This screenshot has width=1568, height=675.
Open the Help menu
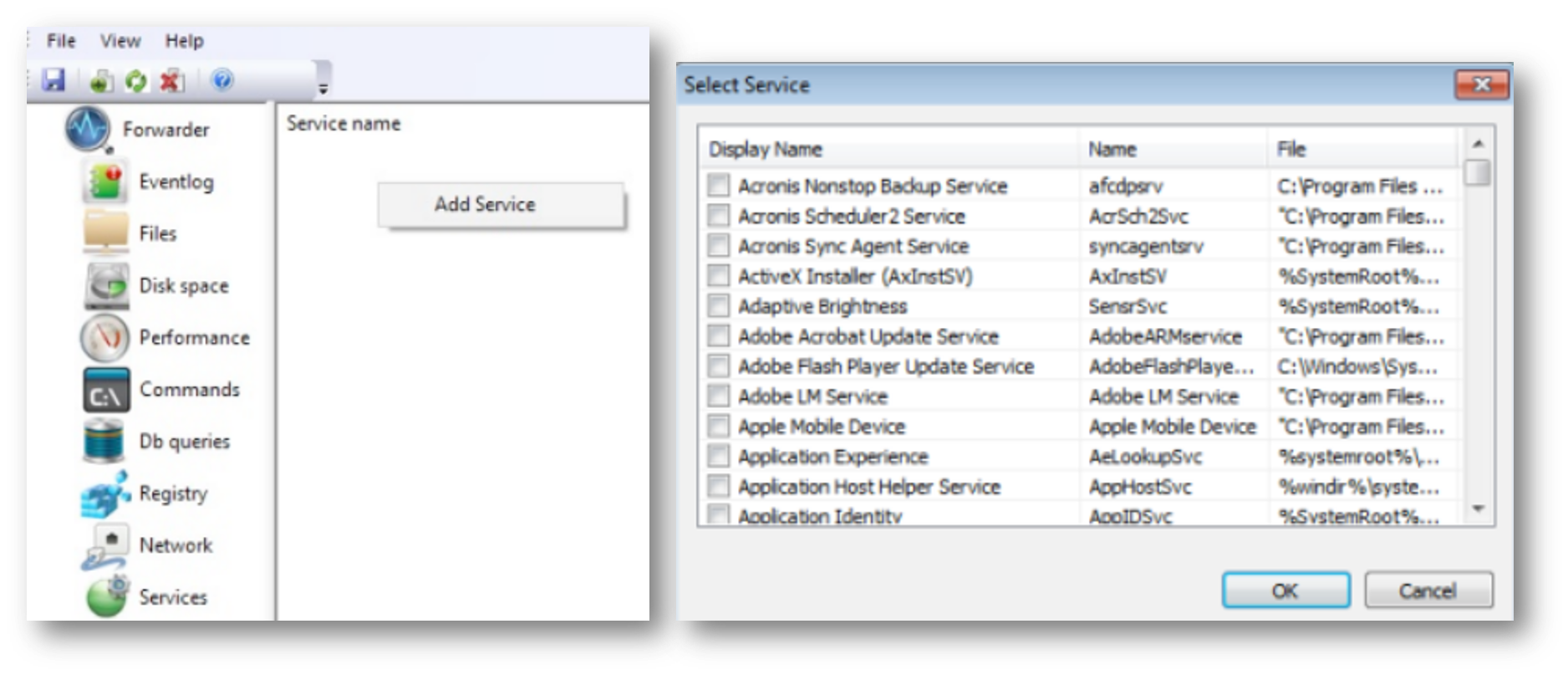click(184, 41)
